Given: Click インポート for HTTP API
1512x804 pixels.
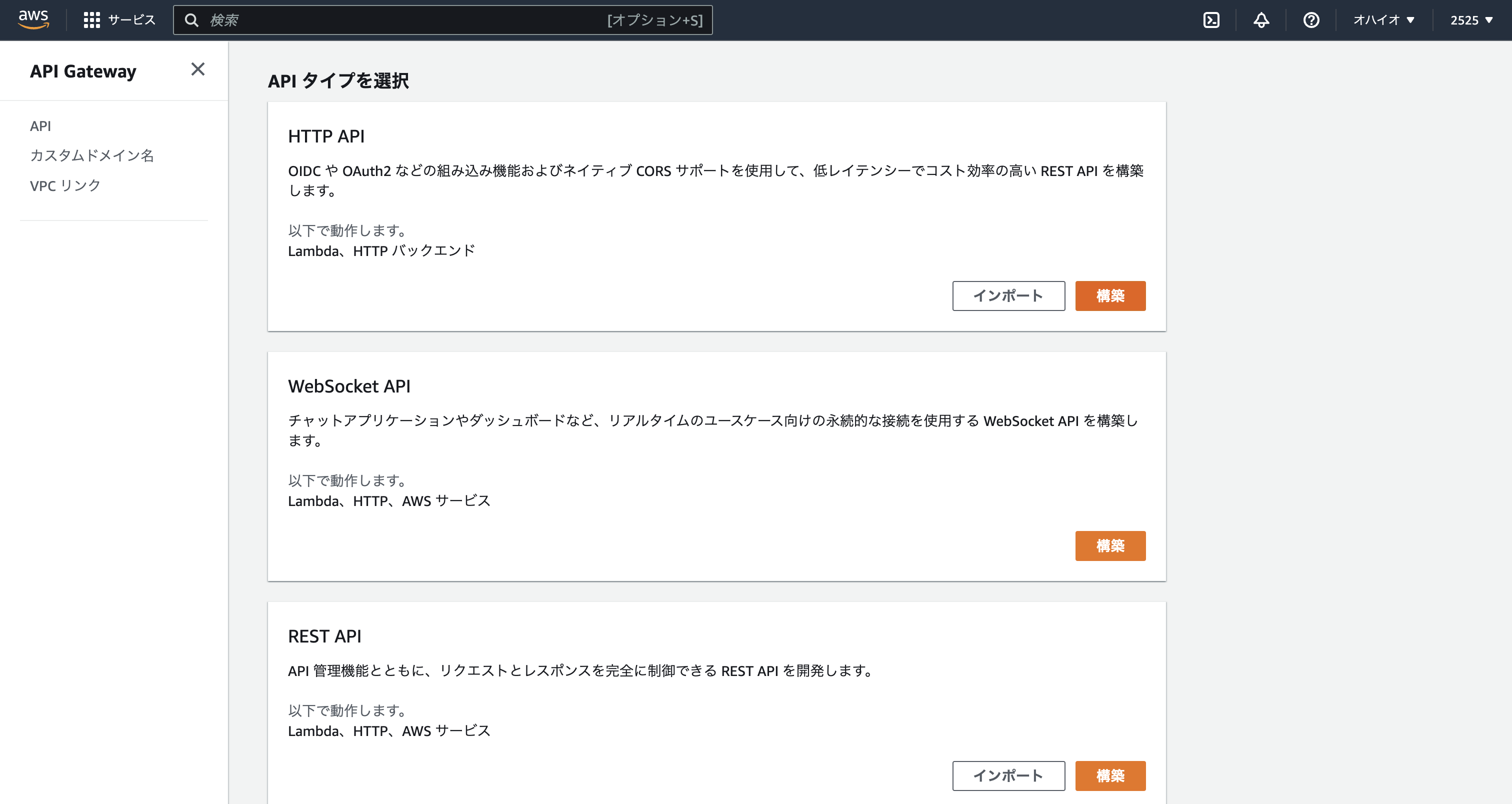Looking at the screenshot, I should [x=1008, y=296].
